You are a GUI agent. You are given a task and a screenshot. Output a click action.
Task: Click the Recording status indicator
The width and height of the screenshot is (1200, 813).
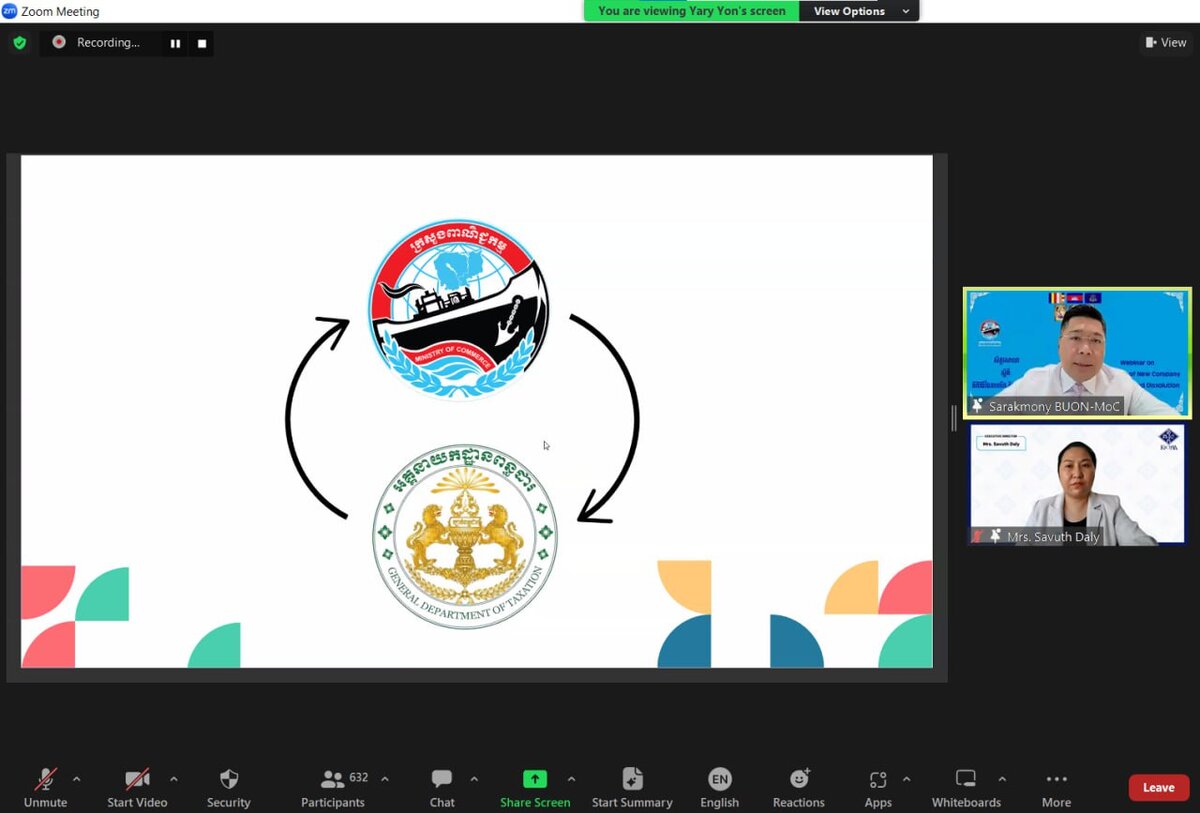pos(97,43)
